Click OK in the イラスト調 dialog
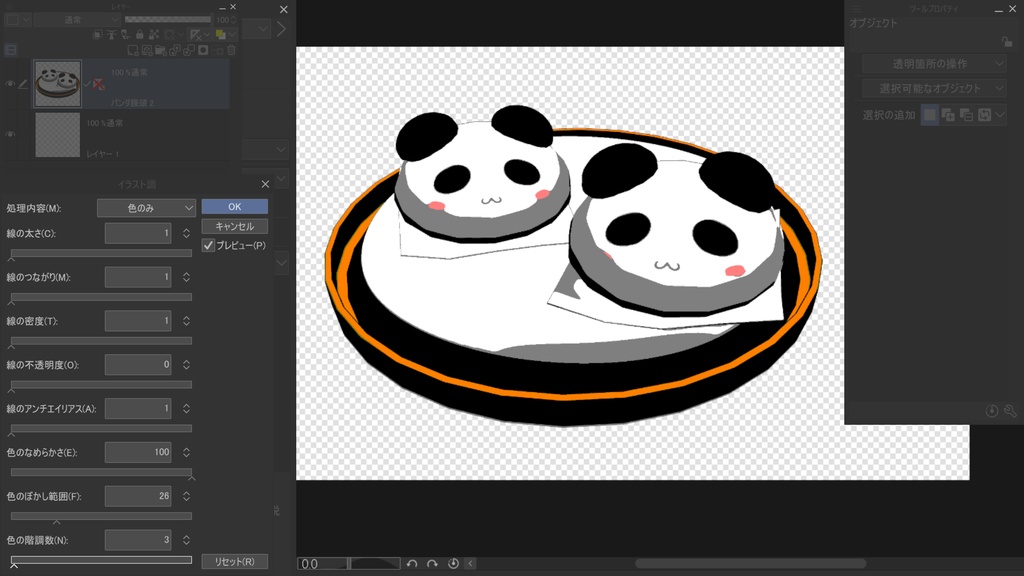The height and width of the screenshot is (576, 1024). point(234,206)
